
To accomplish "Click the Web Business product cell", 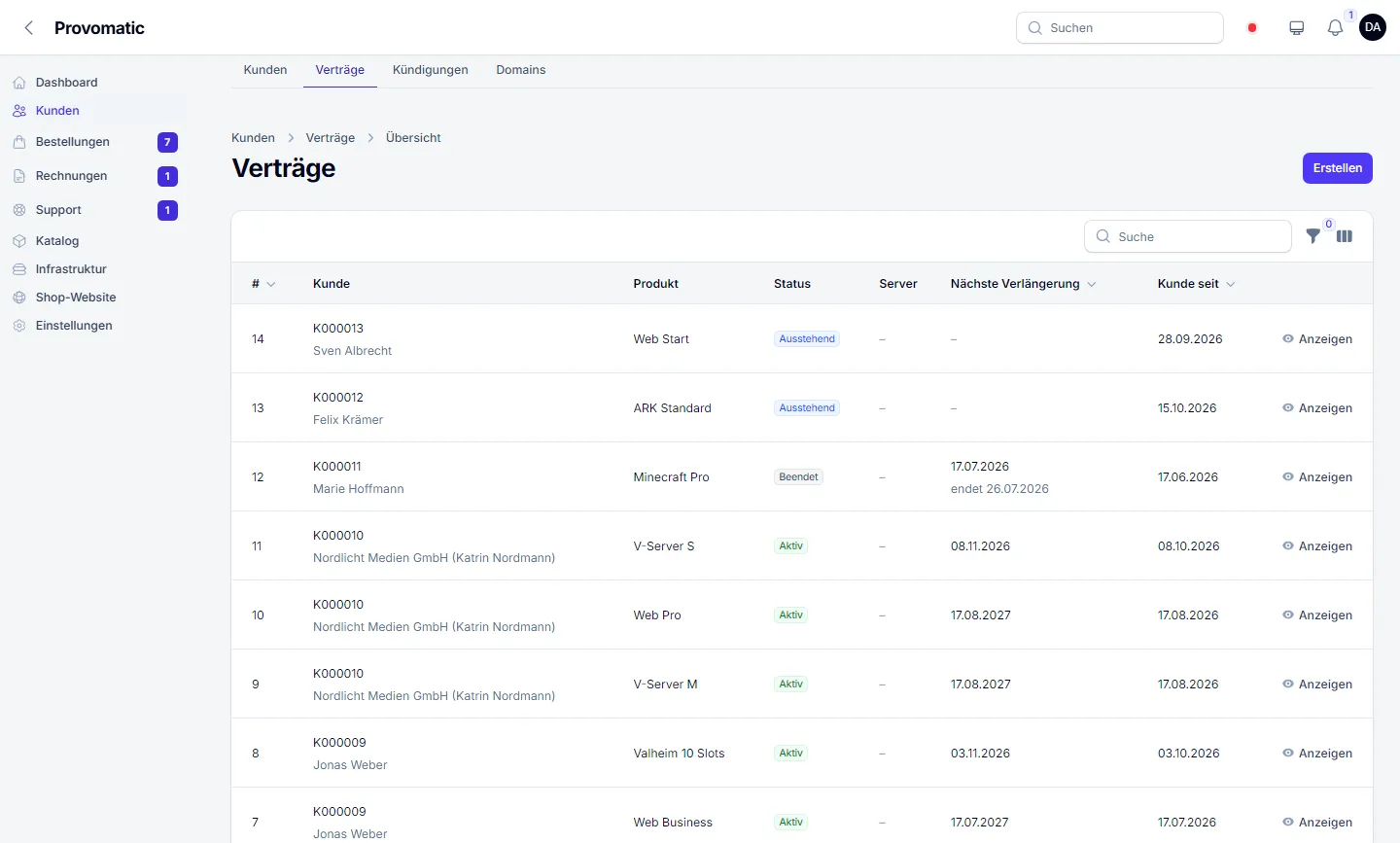I will [x=673, y=823].
